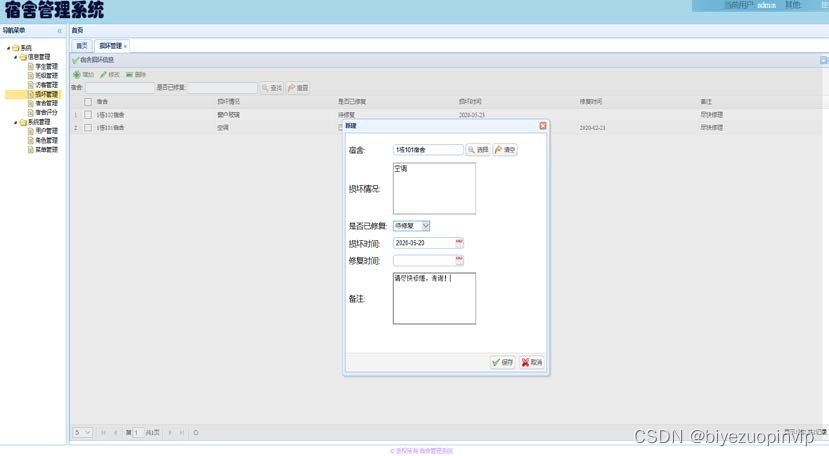Click the 宿舍 input field in dialog

[428, 150]
